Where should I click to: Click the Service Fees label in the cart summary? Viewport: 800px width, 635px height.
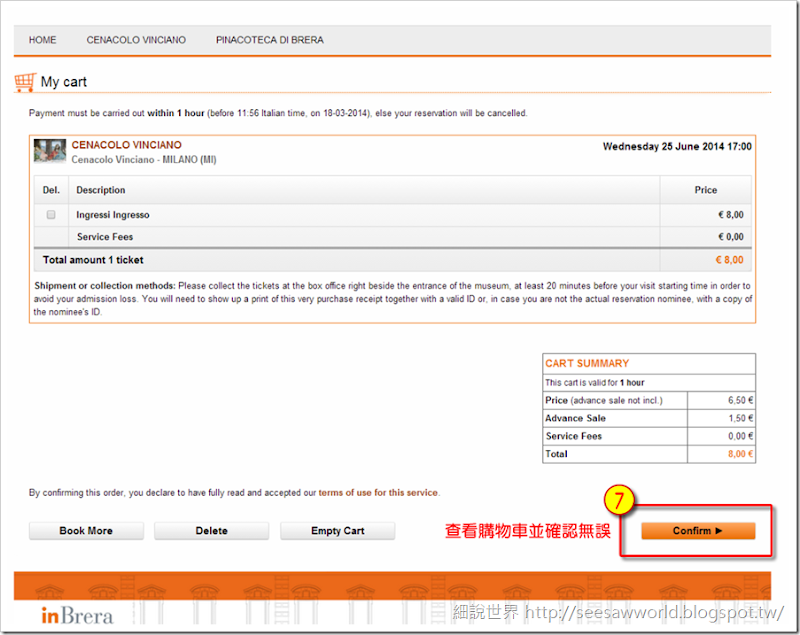[x=574, y=436]
